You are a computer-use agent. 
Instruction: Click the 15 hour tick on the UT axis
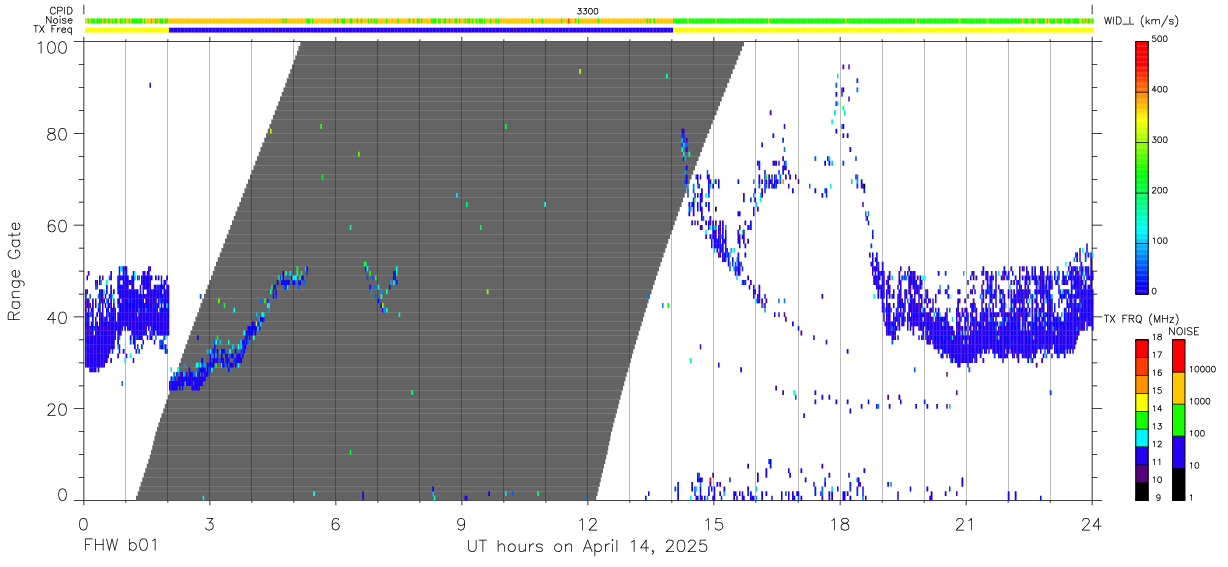tap(714, 523)
